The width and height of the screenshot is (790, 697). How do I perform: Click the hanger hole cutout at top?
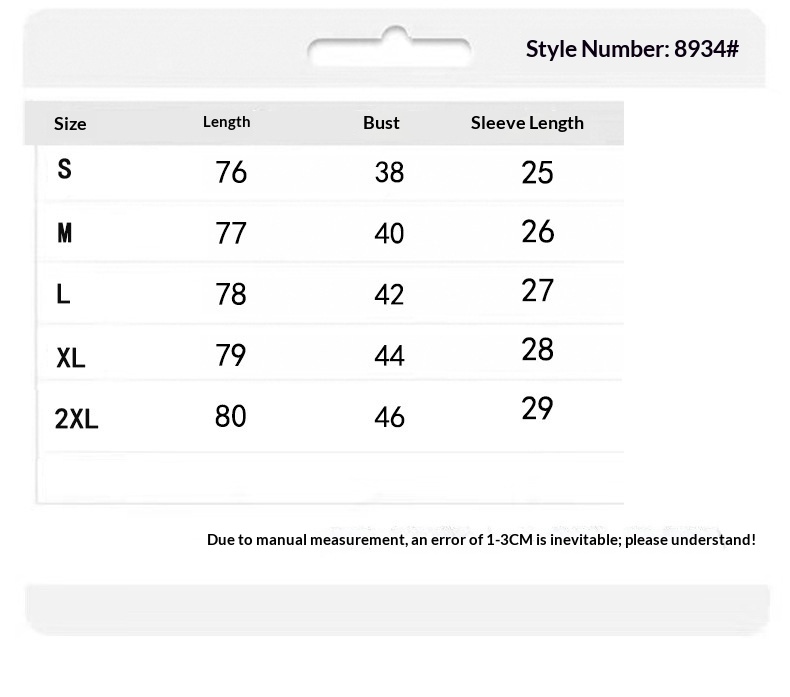pyautogui.click(x=389, y=49)
